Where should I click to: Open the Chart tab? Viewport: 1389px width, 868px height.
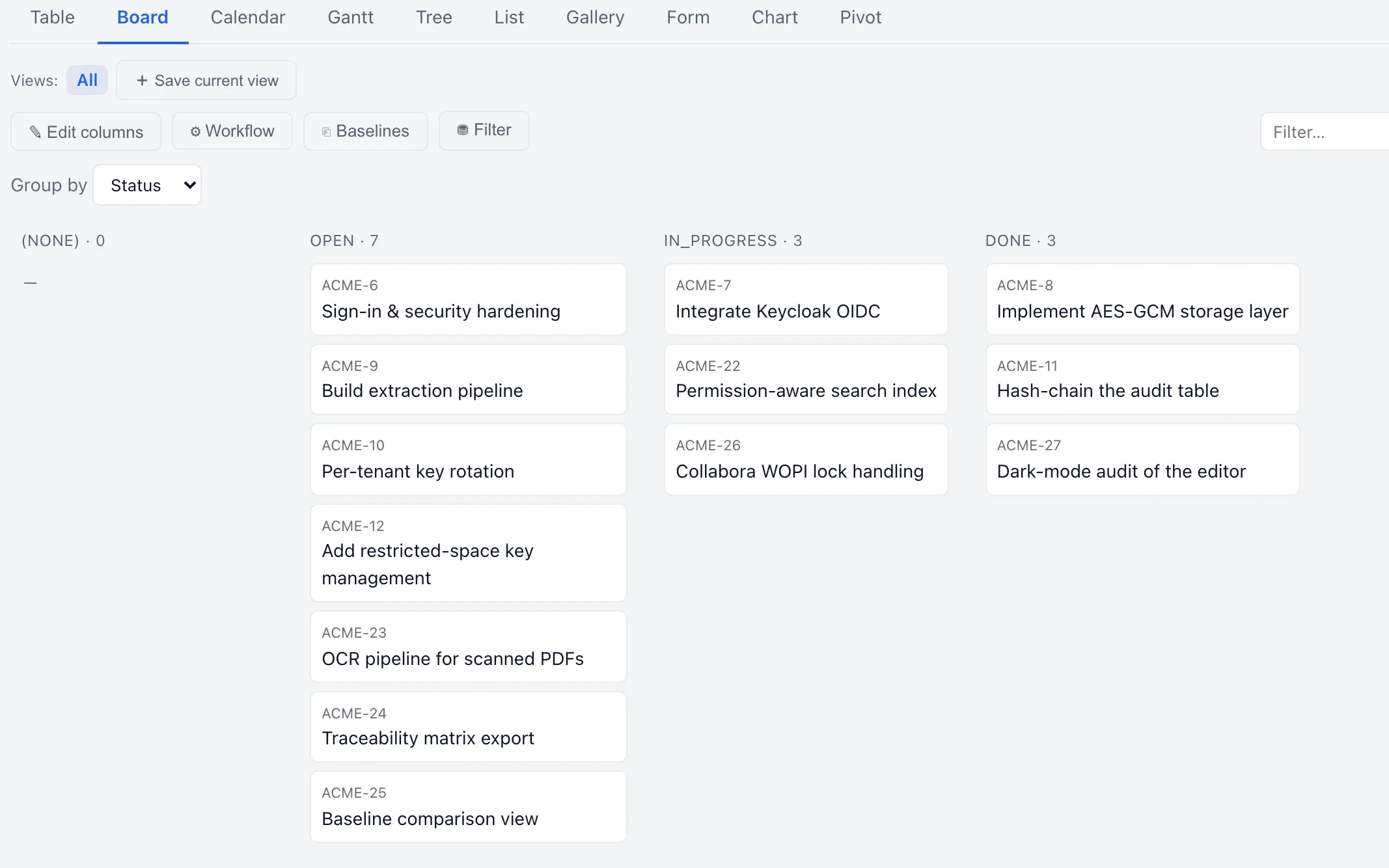pyautogui.click(x=775, y=18)
